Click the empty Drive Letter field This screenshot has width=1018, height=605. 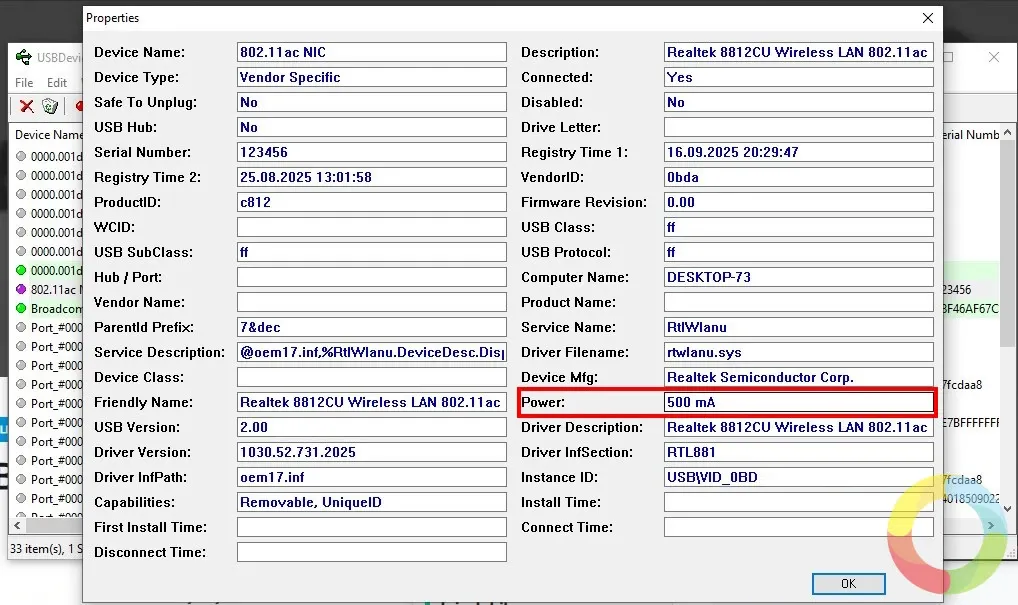coord(799,127)
